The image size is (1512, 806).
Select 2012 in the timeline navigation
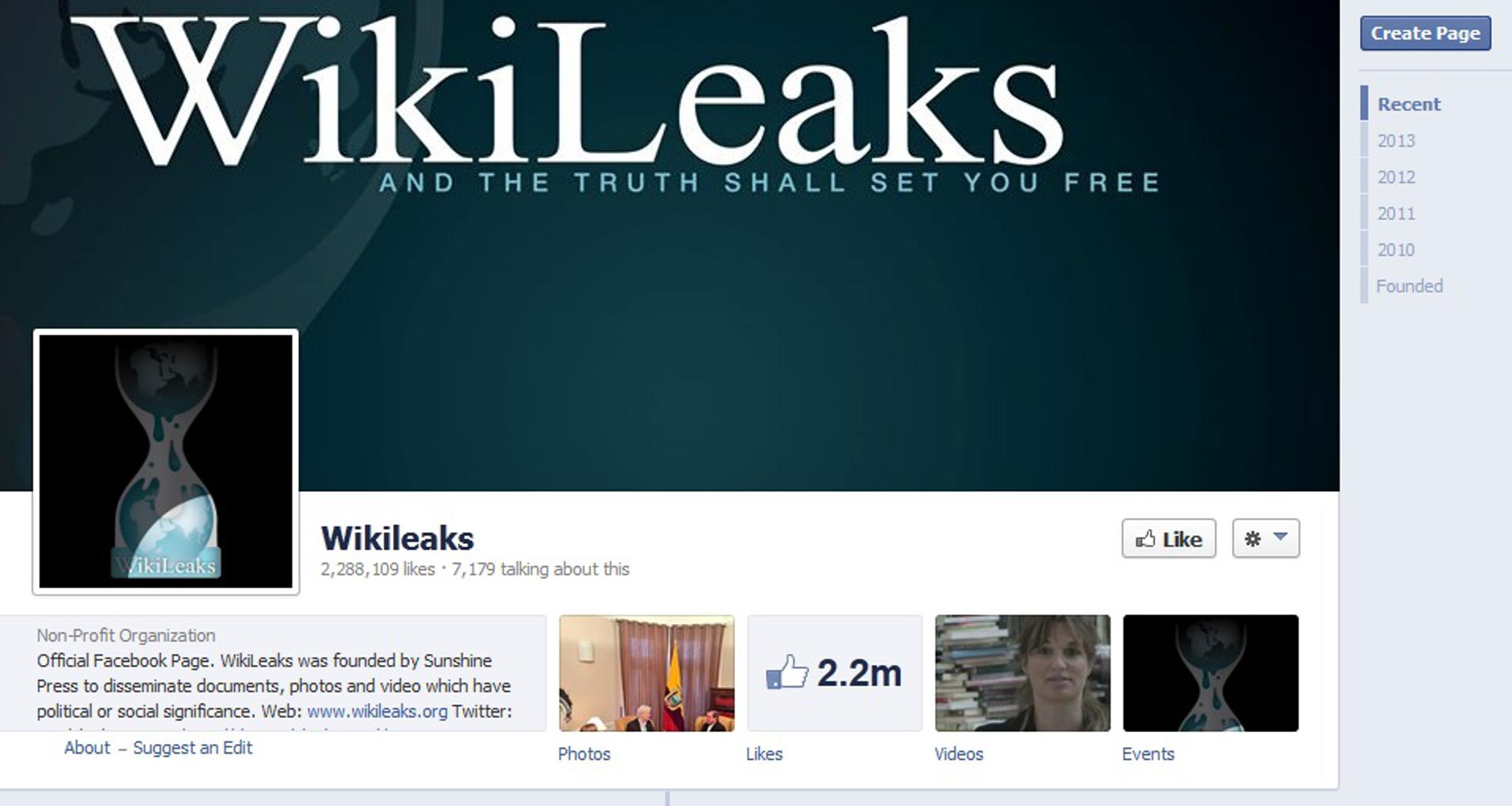[1396, 178]
